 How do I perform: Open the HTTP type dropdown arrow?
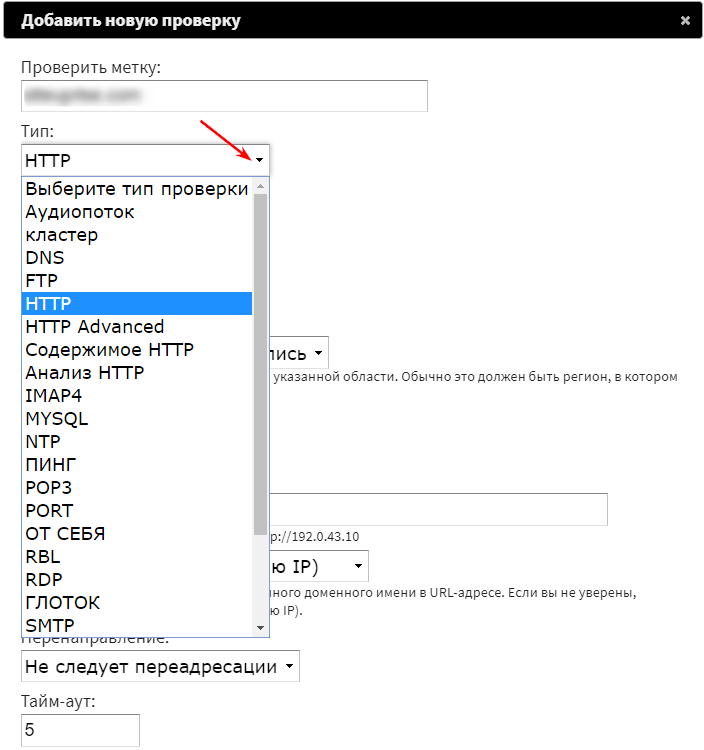259,160
